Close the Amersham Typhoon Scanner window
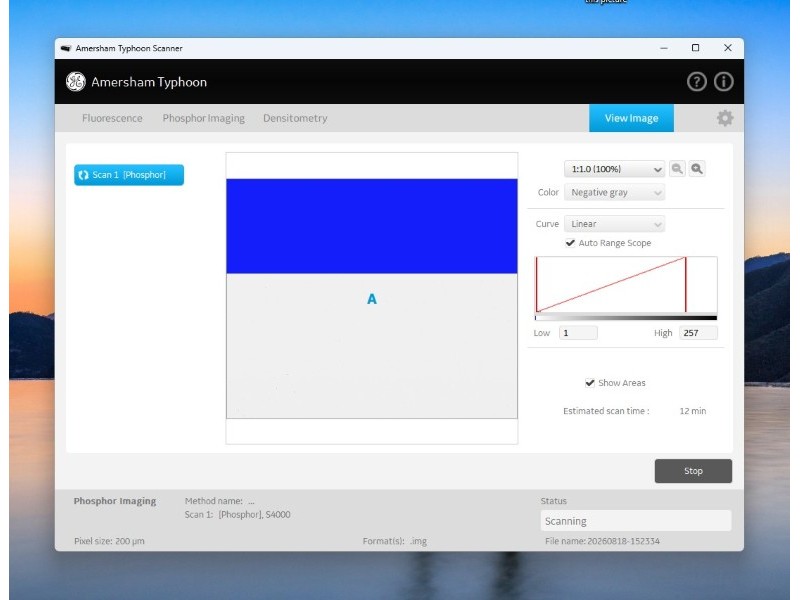Image resolution: width=800 pixels, height=600 pixels. 728,48
